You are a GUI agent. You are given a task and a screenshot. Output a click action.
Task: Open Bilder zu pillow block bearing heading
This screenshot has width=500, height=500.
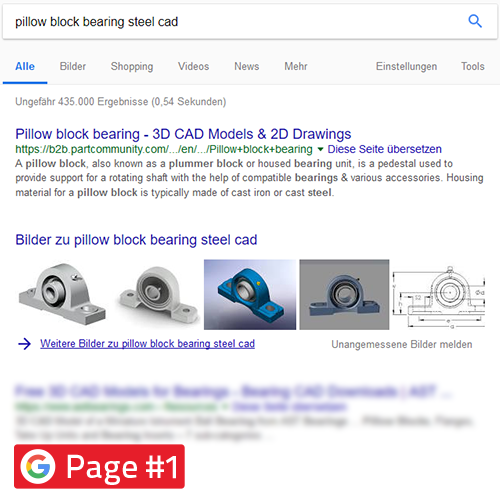[x=136, y=240]
